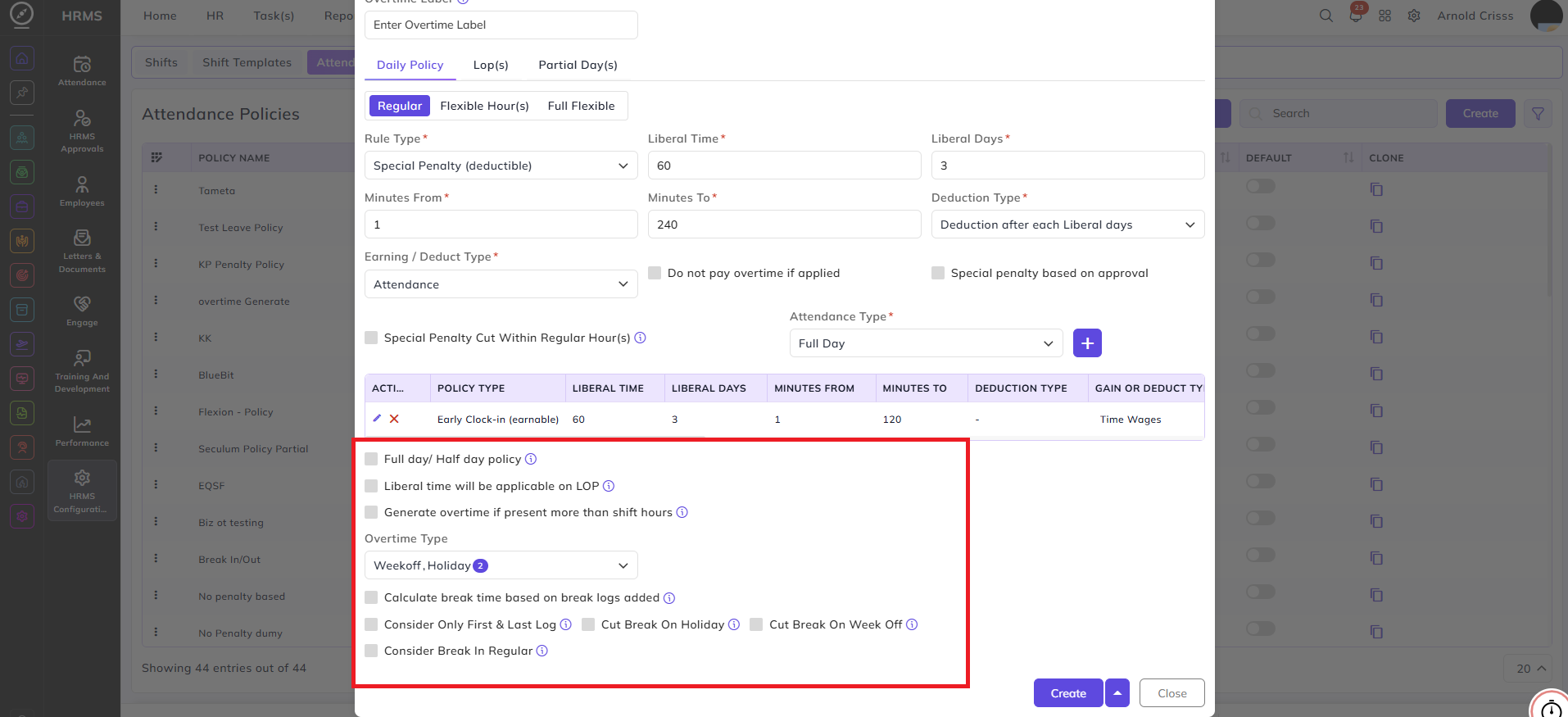1568x717 pixels.
Task: Check Do not pay overtime if applied
Action: click(655, 273)
